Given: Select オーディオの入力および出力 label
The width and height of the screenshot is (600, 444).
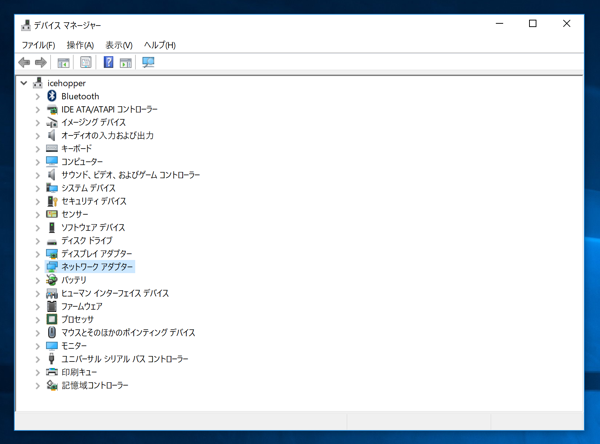Looking at the screenshot, I should point(108,135).
